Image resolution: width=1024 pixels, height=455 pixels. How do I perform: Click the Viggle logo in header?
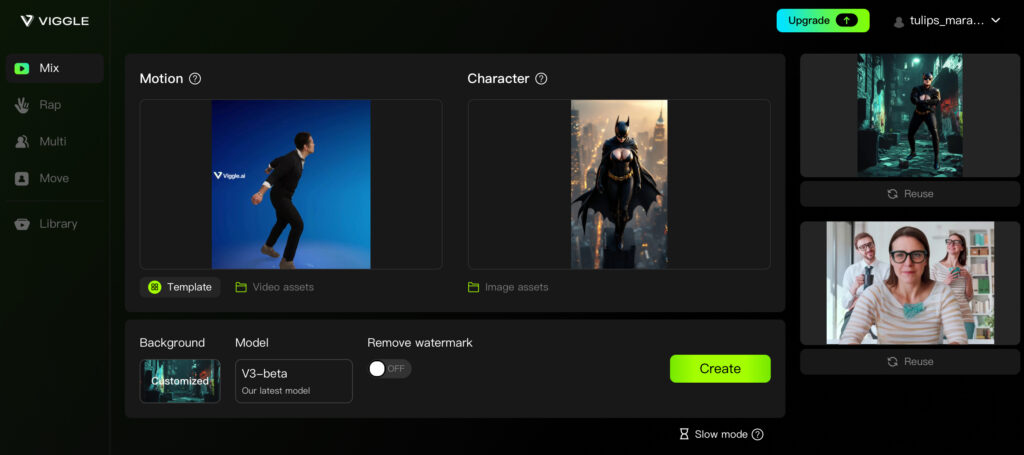coord(55,20)
